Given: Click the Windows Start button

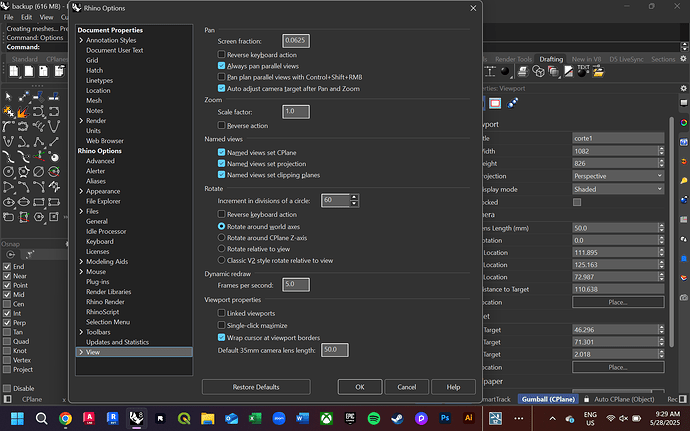Looking at the screenshot, I should [x=18, y=418].
